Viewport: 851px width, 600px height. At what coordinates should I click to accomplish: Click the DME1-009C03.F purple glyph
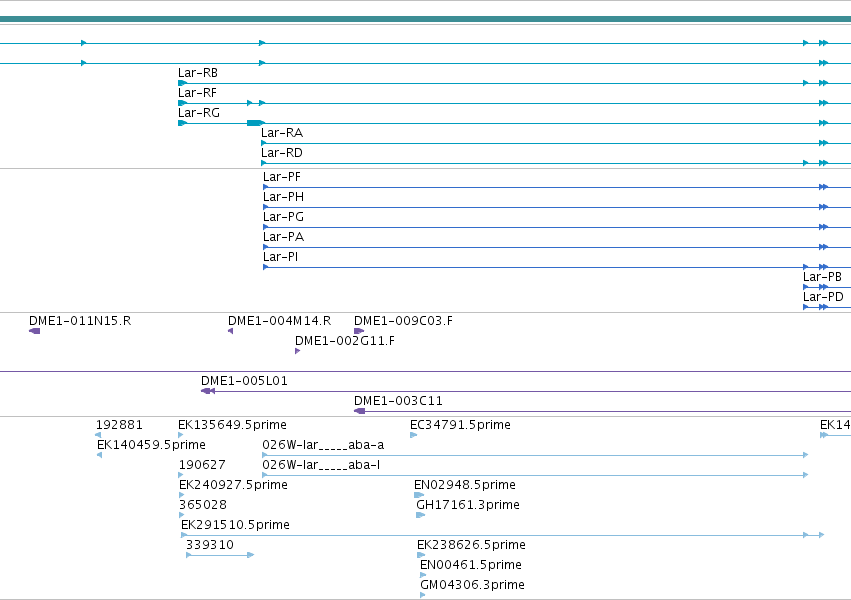point(359,331)
